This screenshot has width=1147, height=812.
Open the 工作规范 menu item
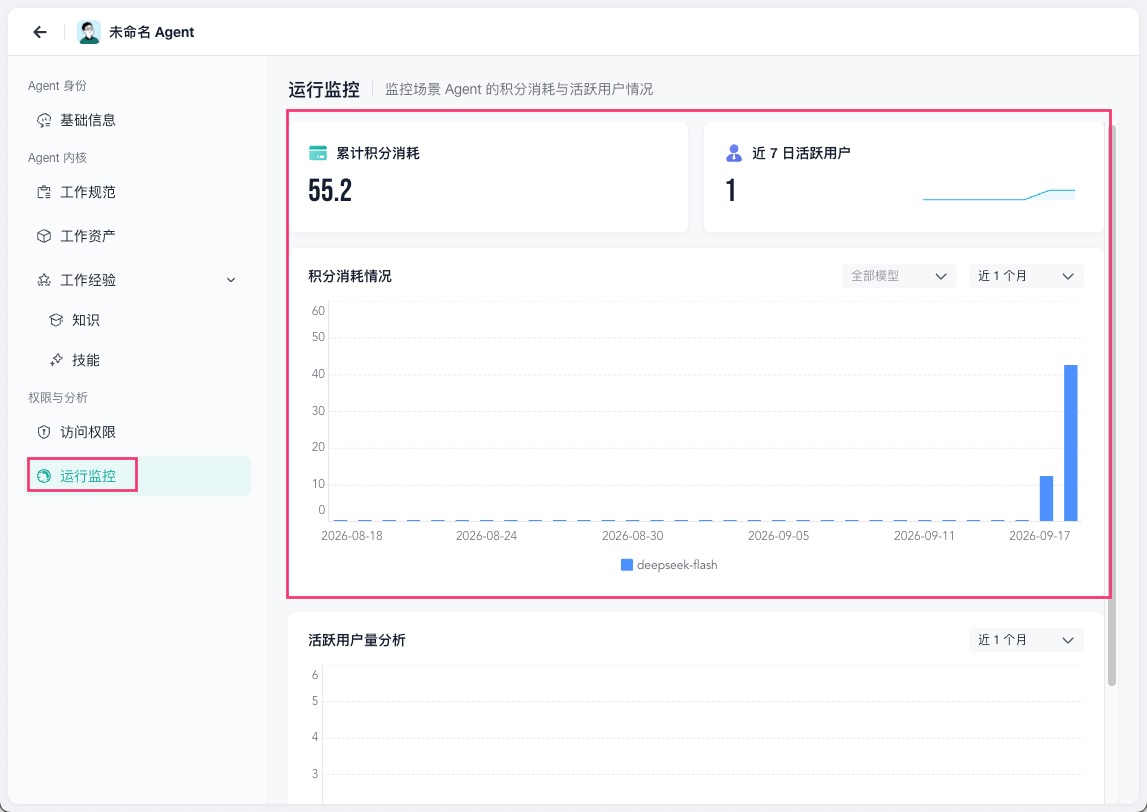pyautogui.click(x=138, y=192)
